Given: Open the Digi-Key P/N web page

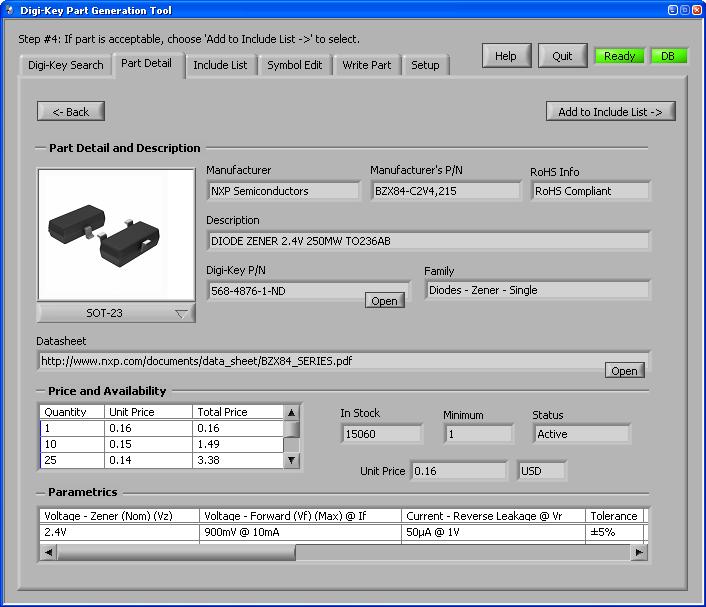Looking at the screenshot, I should coord(385,301).
